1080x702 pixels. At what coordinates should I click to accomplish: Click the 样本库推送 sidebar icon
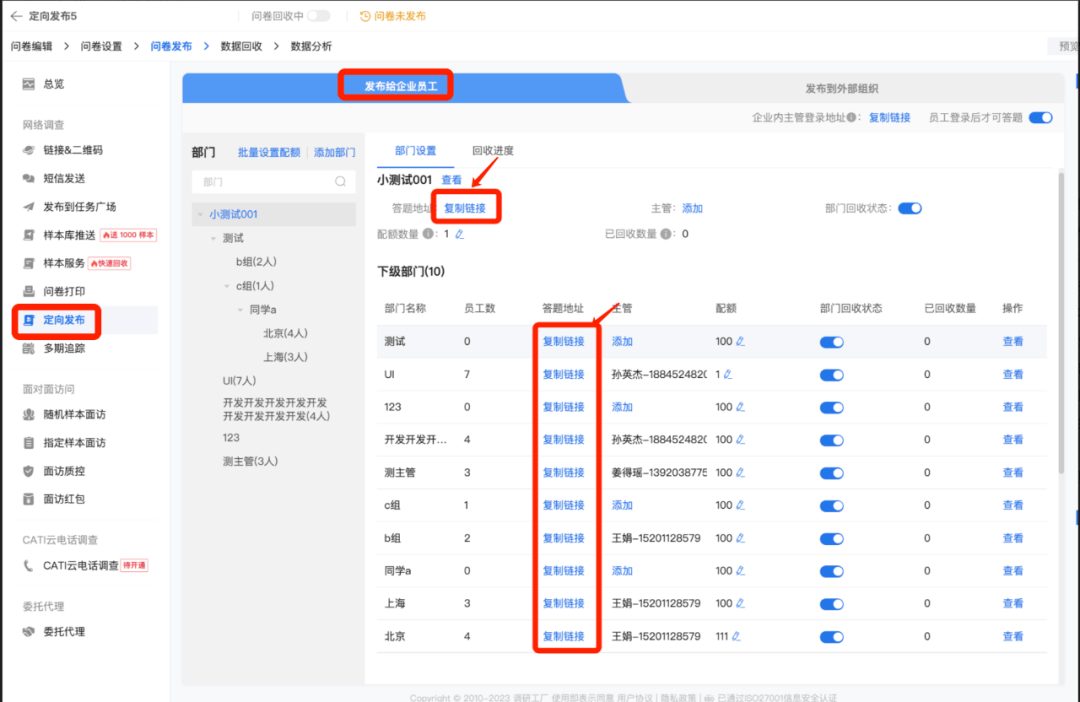28,236
